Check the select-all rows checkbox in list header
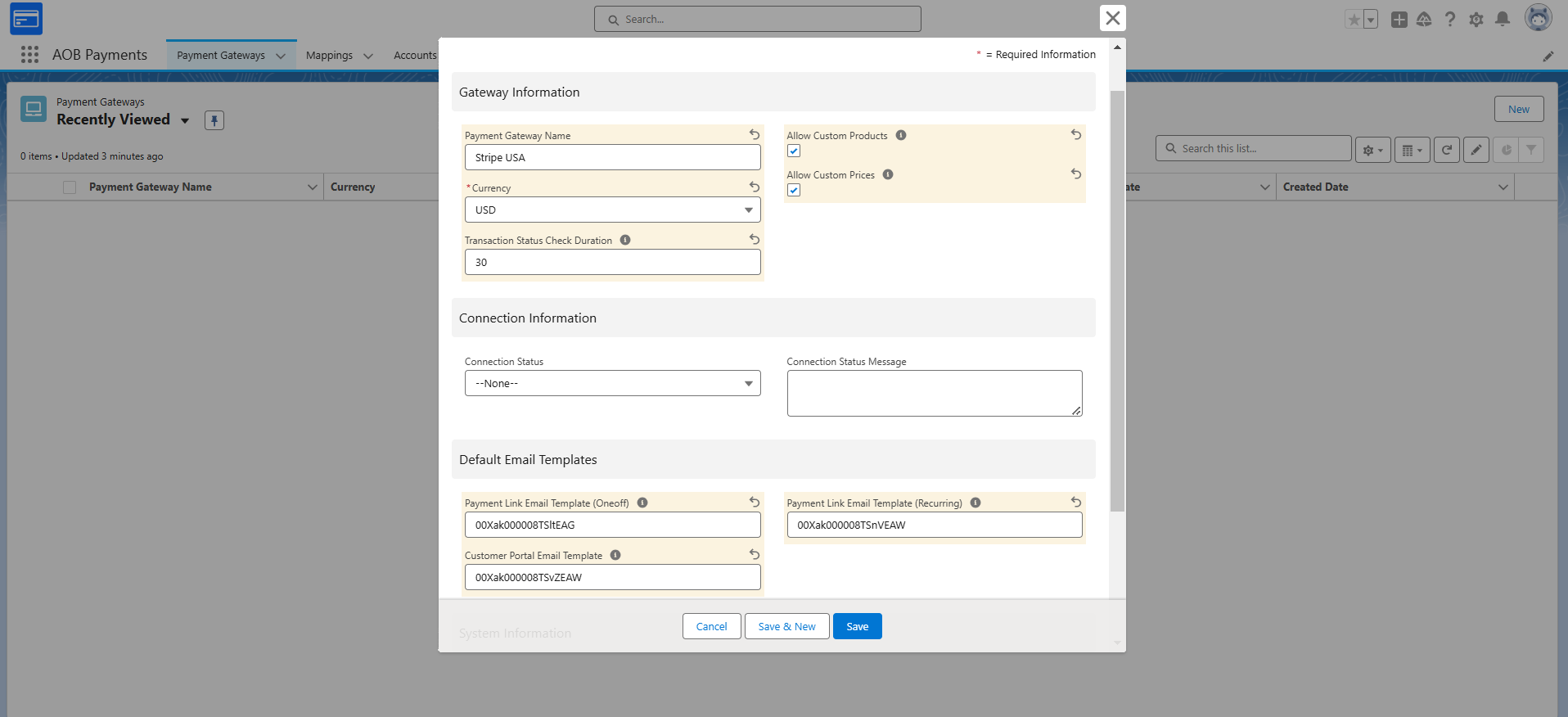 pos(70,187)
